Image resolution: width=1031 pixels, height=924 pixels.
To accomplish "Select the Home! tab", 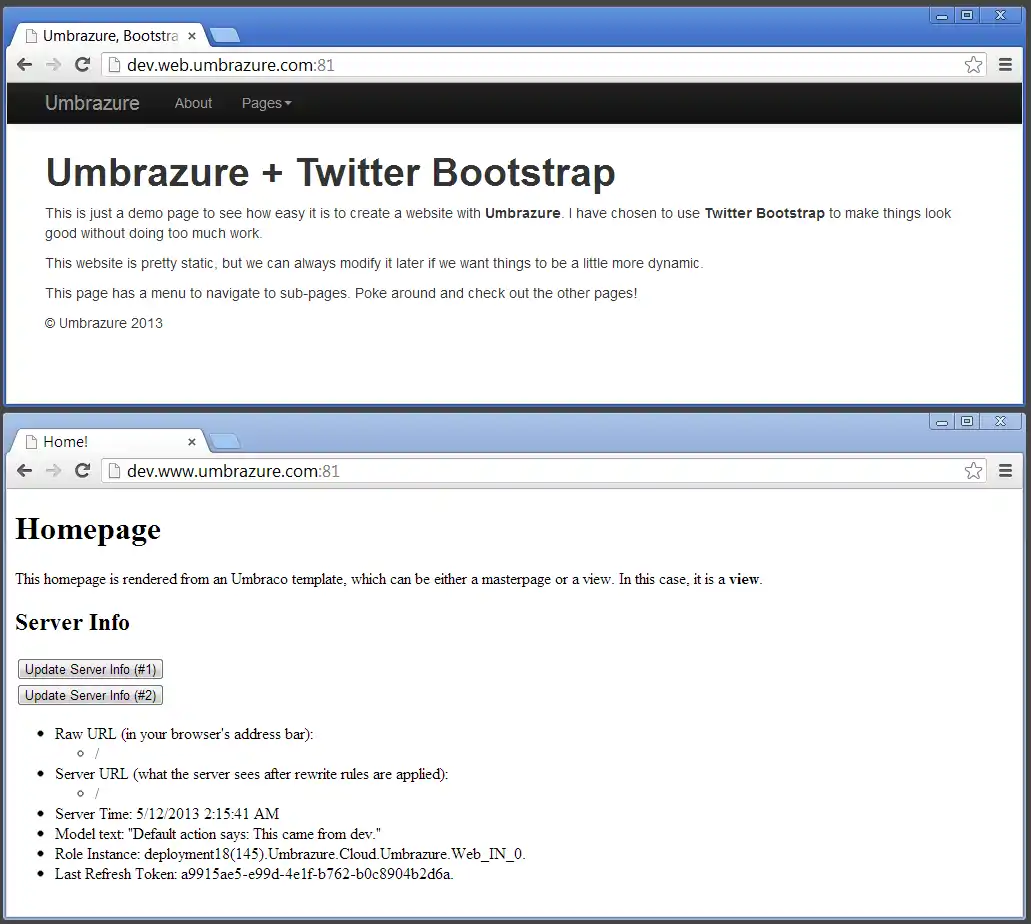I will pos(110,442).
